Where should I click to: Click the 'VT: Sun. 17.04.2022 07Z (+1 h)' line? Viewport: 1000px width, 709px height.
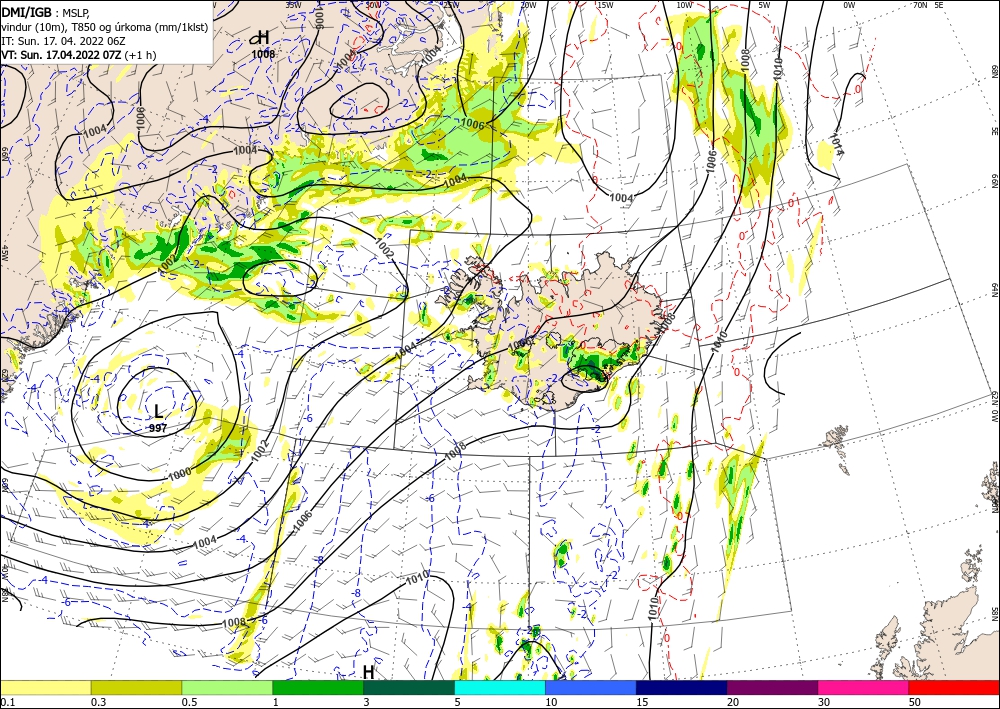pyautogui.click(x=78, y=54)
